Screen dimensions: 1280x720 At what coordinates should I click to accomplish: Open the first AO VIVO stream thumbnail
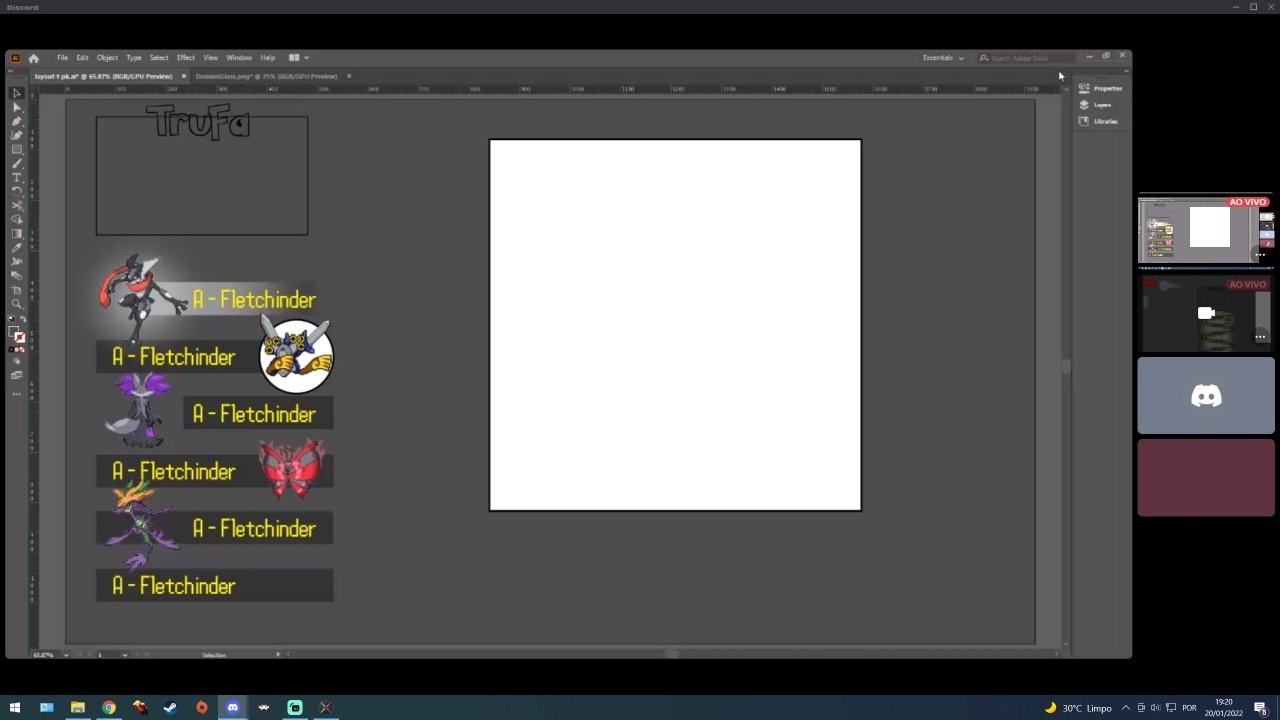click(1205, 230)
